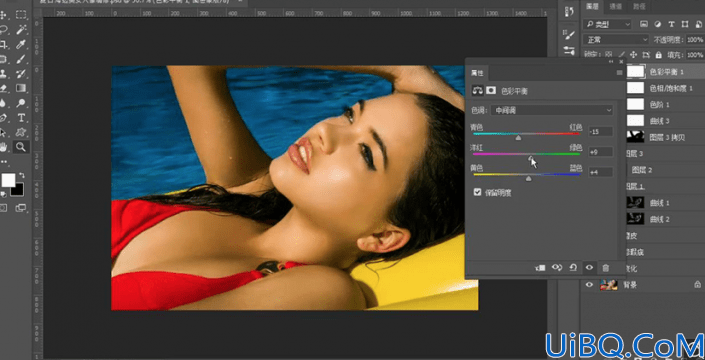Select the 属性 panel tab

click(x=477, y=73)
